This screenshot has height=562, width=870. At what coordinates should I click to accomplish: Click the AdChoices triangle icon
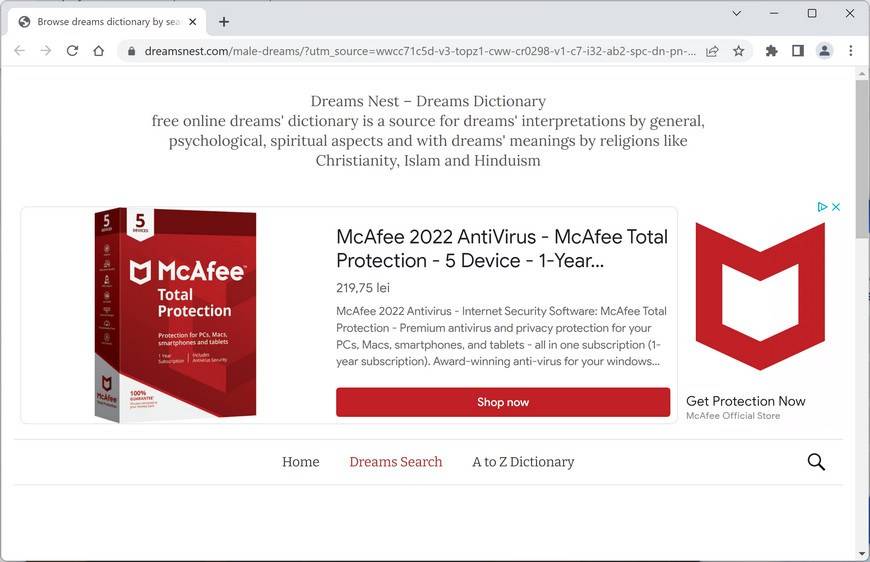tap(822, 207)
